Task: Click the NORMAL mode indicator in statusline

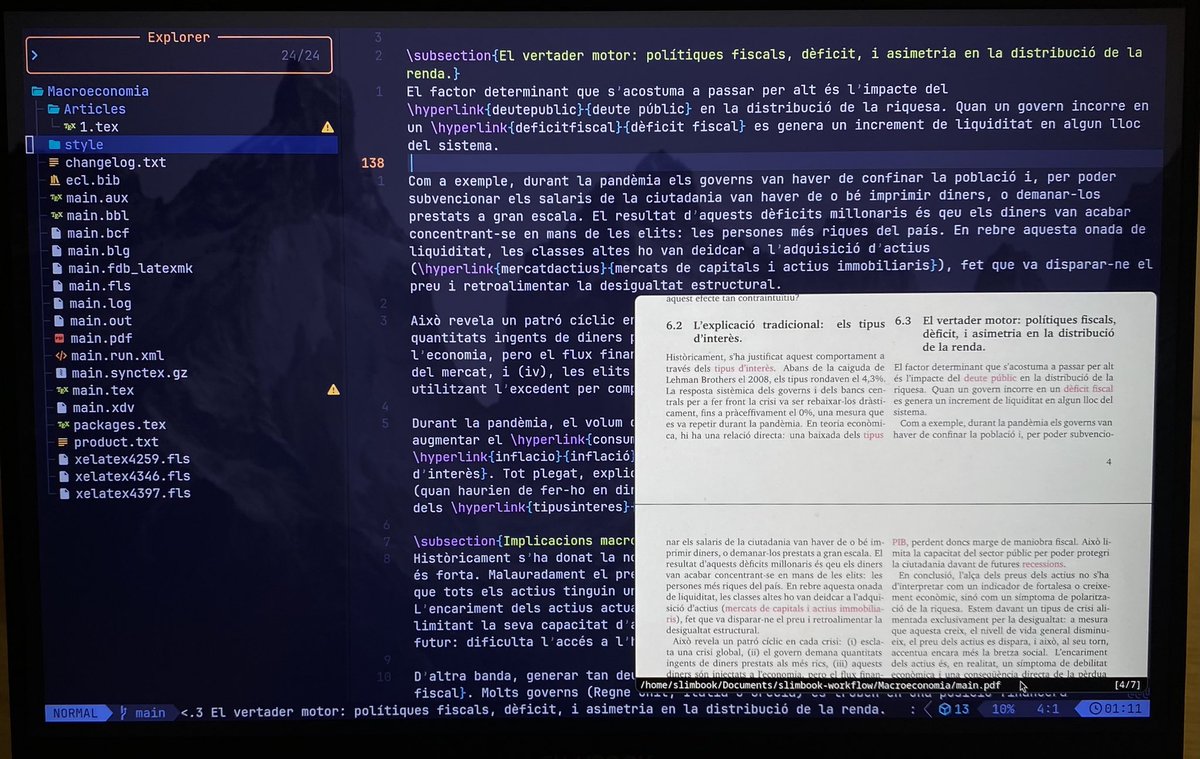Action: tap(76, 713)
